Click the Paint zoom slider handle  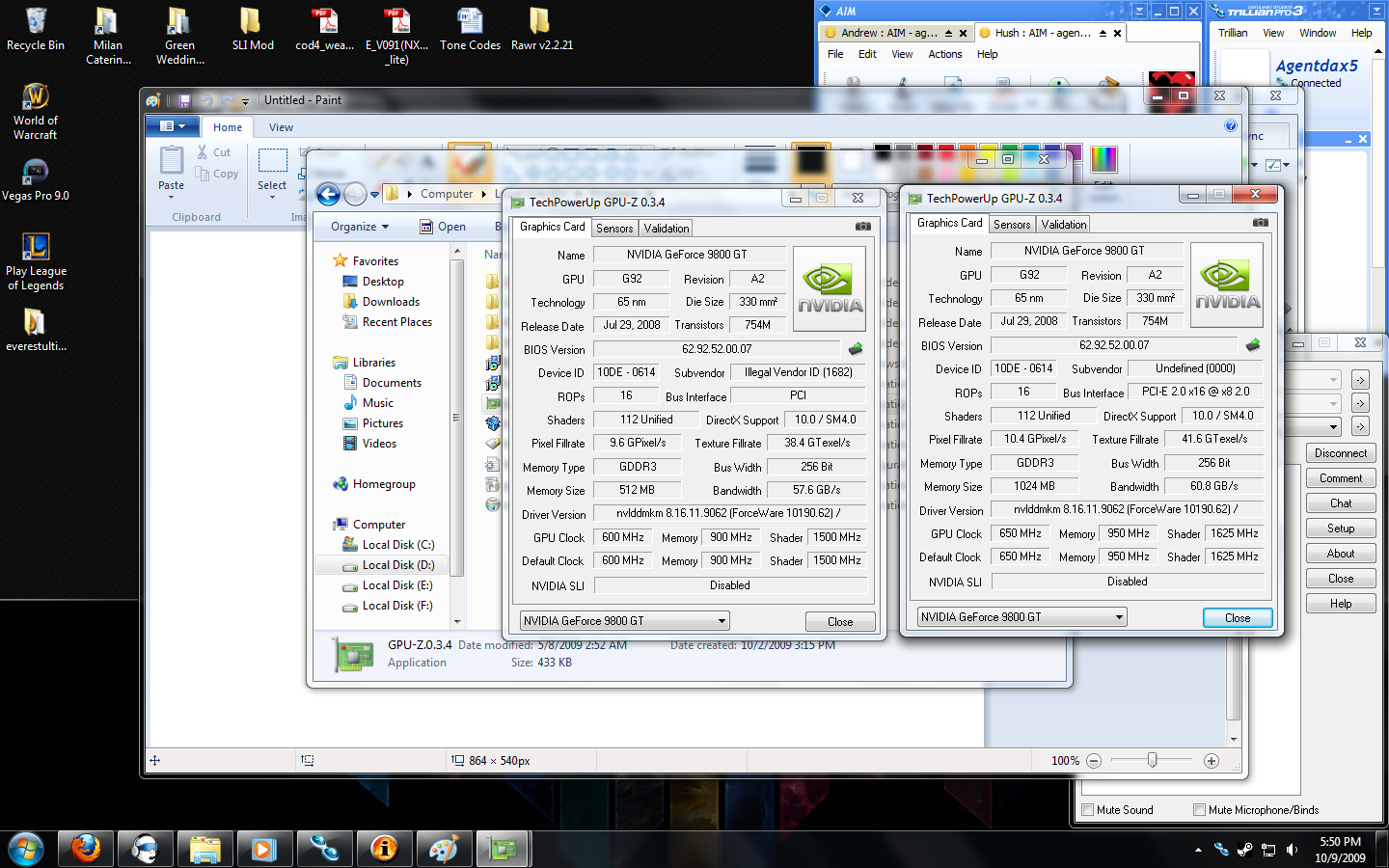1152,760
